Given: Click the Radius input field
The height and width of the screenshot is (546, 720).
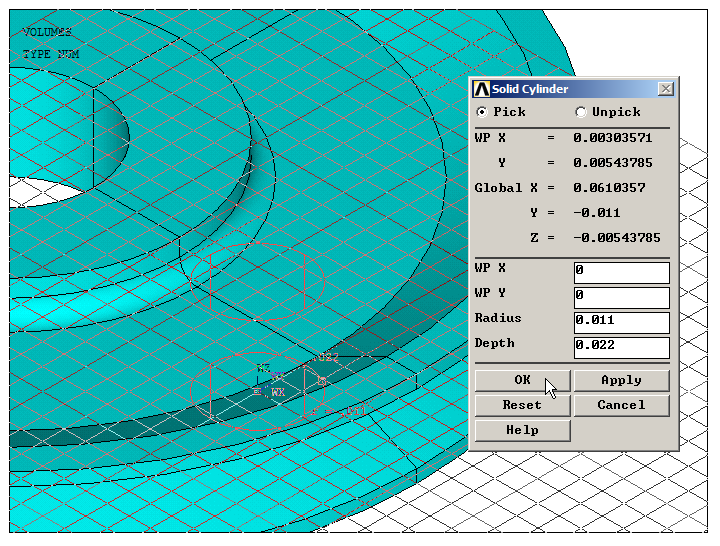Looking at the screenshot, I should [x=622, y=323].
